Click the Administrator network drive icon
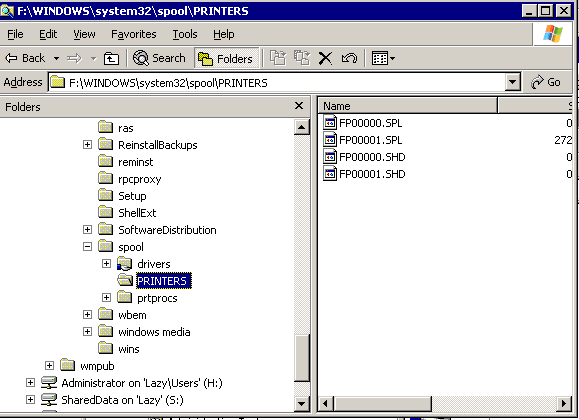This screenshot has height=420, width=579. pos(49,382)
